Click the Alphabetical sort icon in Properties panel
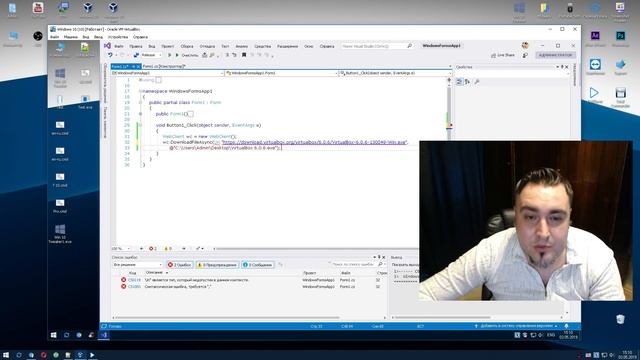Screen dimensions: 640x360 (467, 82)
